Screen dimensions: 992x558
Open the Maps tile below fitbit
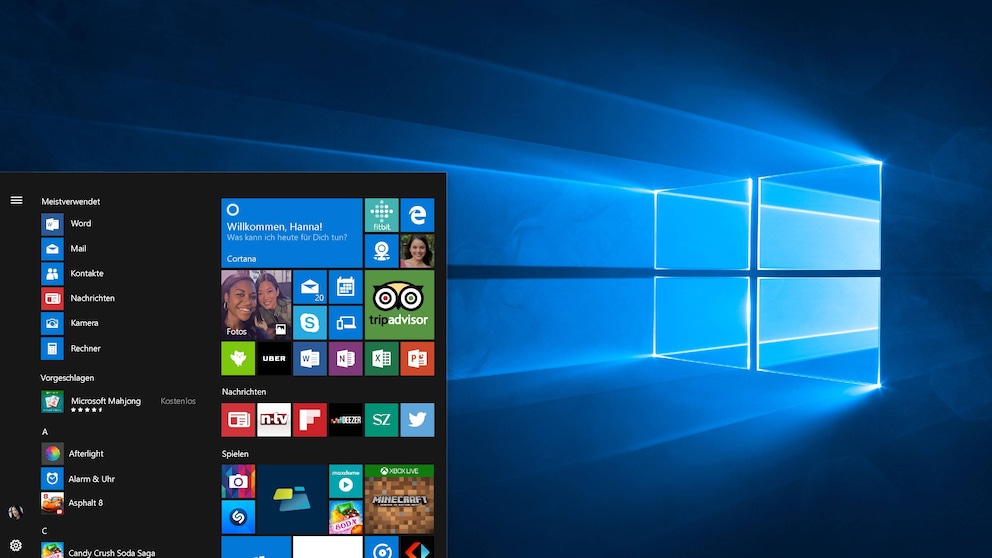pyautogui.click(x=381, y=251)
